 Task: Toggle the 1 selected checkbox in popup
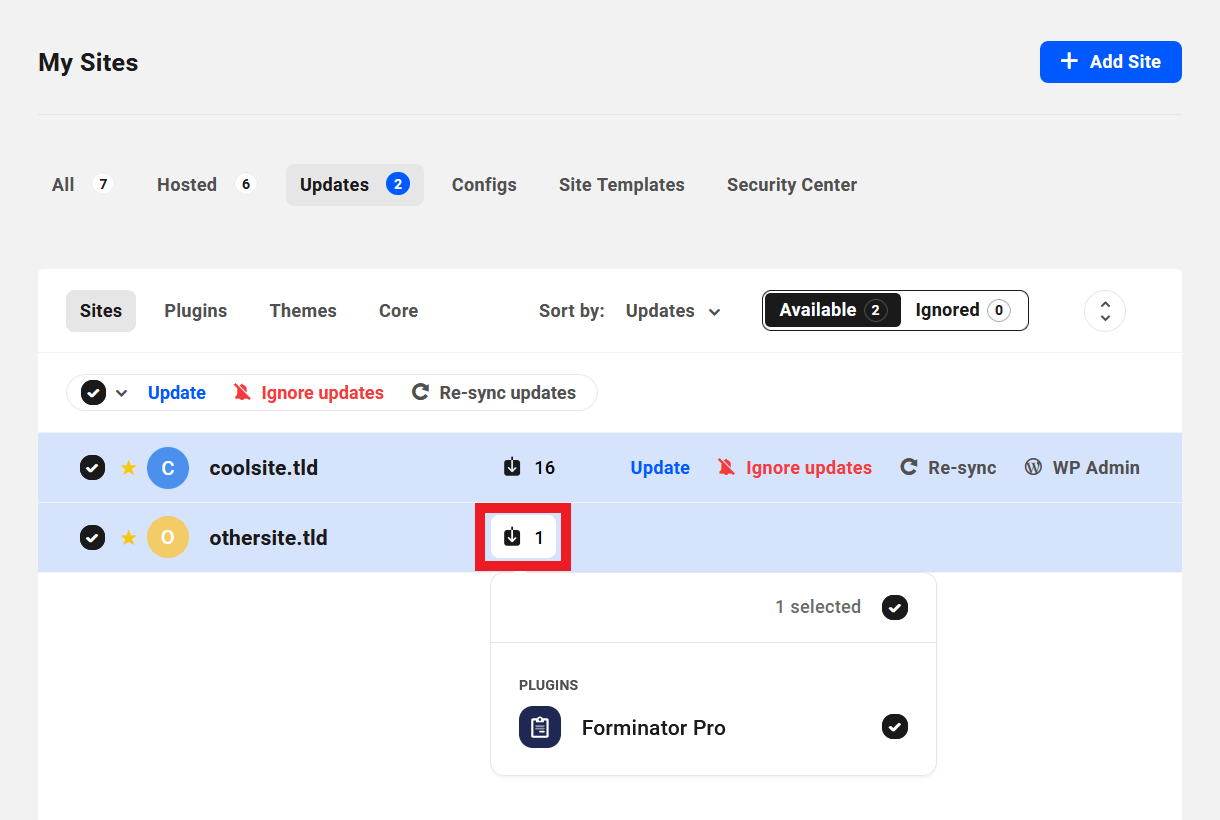895,607
